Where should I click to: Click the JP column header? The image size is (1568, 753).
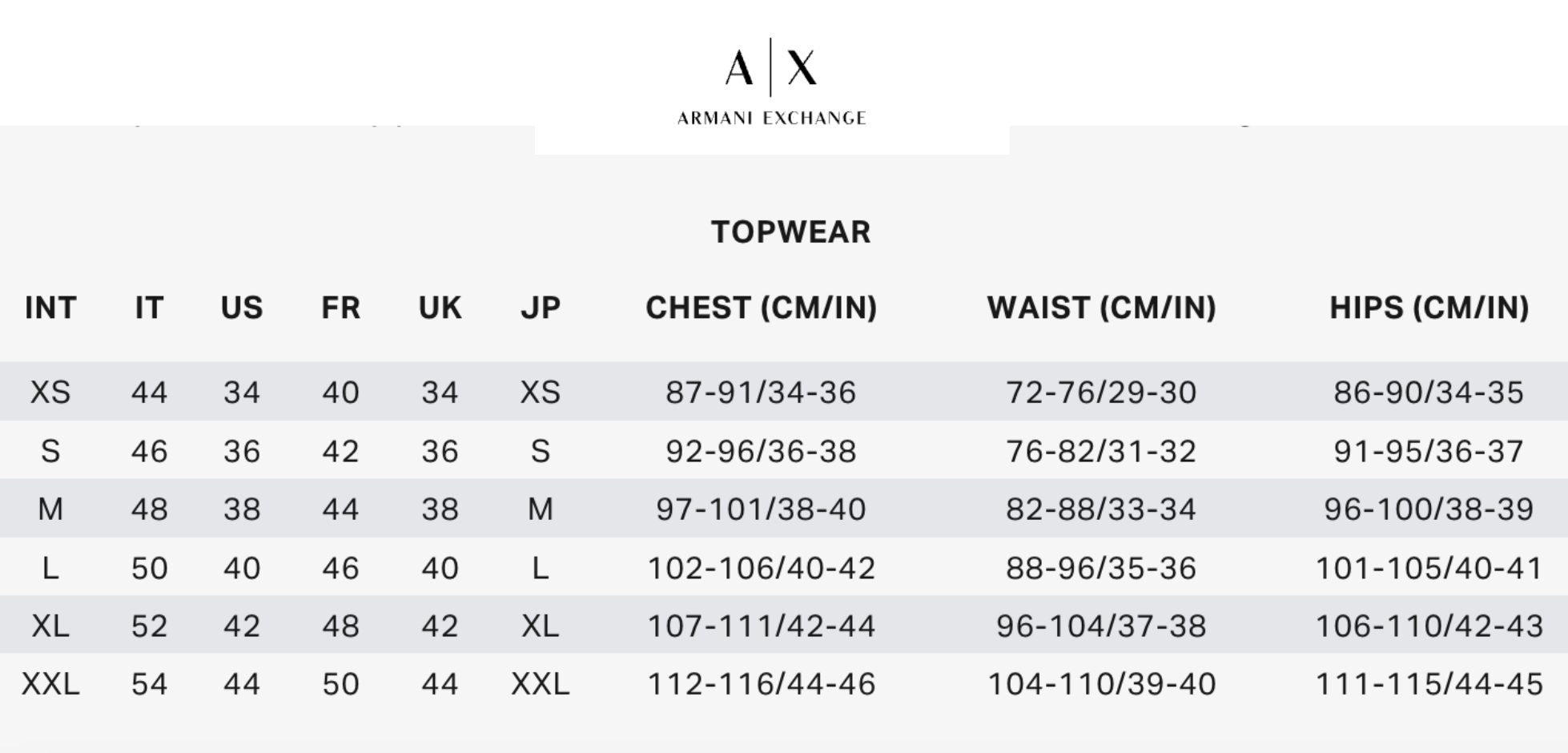tap(541, 308)
